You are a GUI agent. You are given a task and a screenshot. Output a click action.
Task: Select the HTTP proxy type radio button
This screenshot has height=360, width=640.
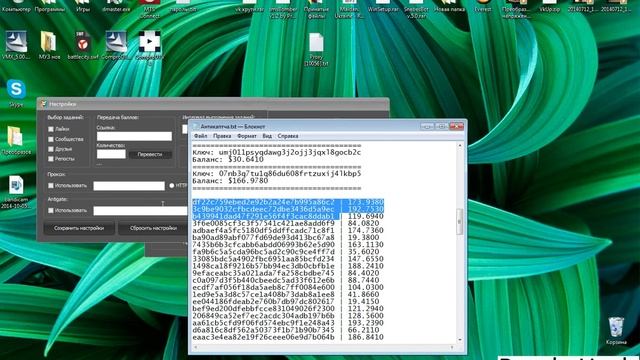tap(172, 186)
